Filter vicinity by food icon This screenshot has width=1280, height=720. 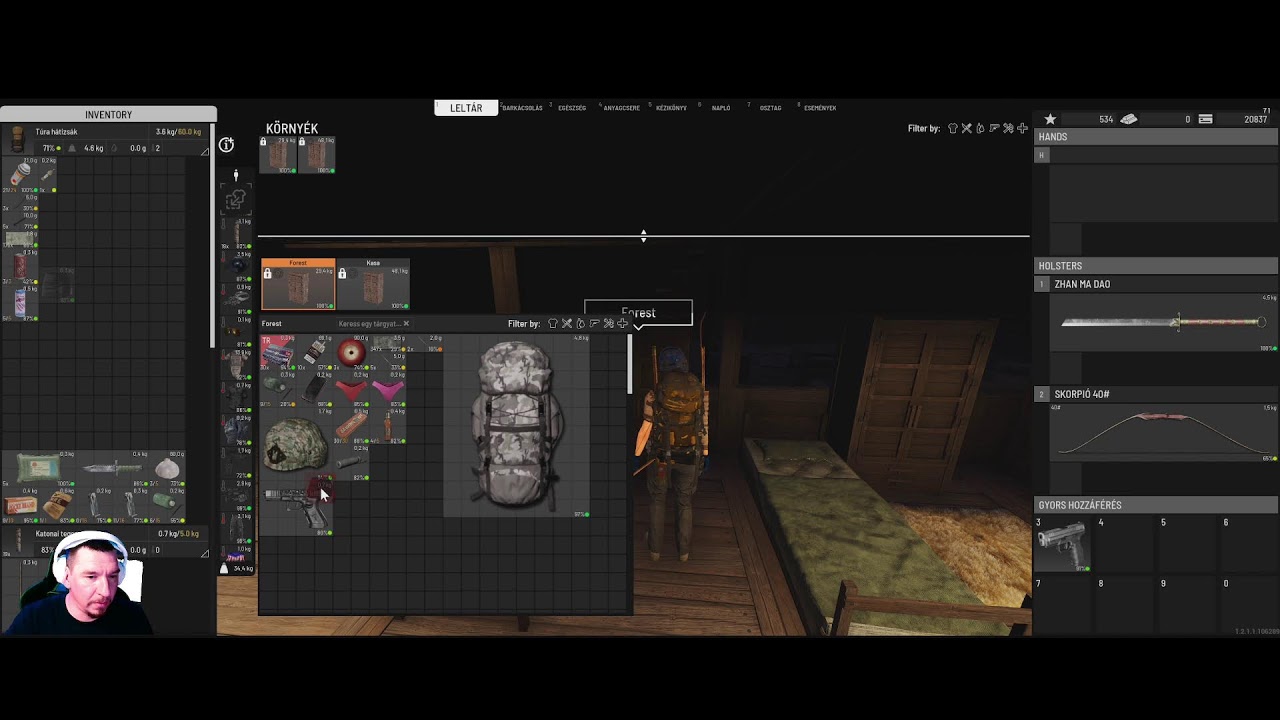(980, 129)
